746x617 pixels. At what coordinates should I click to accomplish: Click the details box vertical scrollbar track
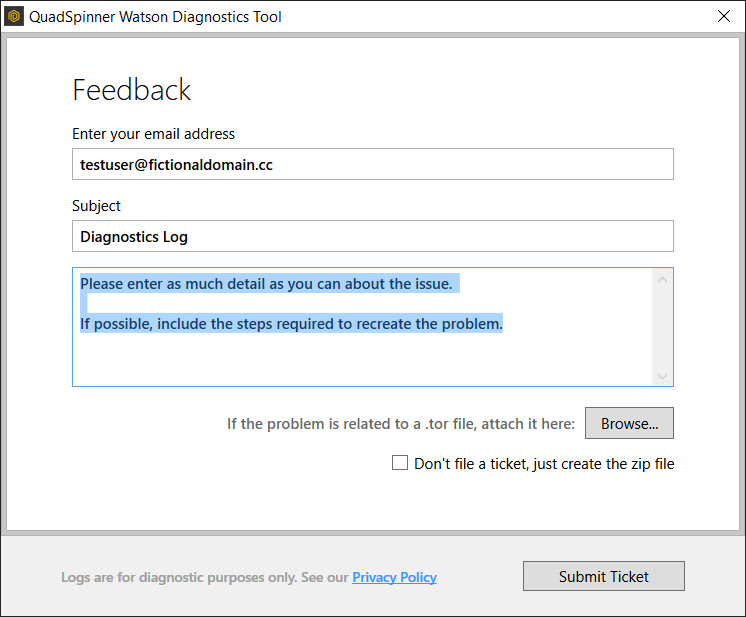point(661,327)
